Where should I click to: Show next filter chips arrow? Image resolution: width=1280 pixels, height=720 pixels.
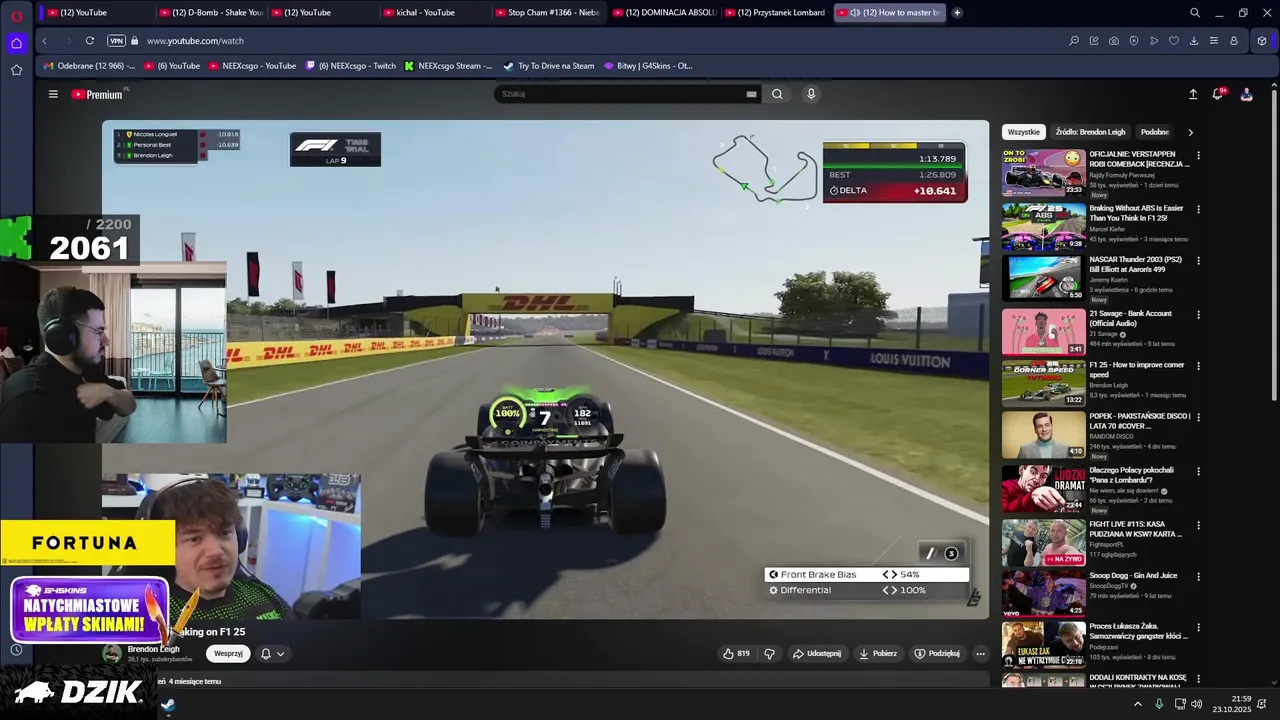(x=1190, y=132)
